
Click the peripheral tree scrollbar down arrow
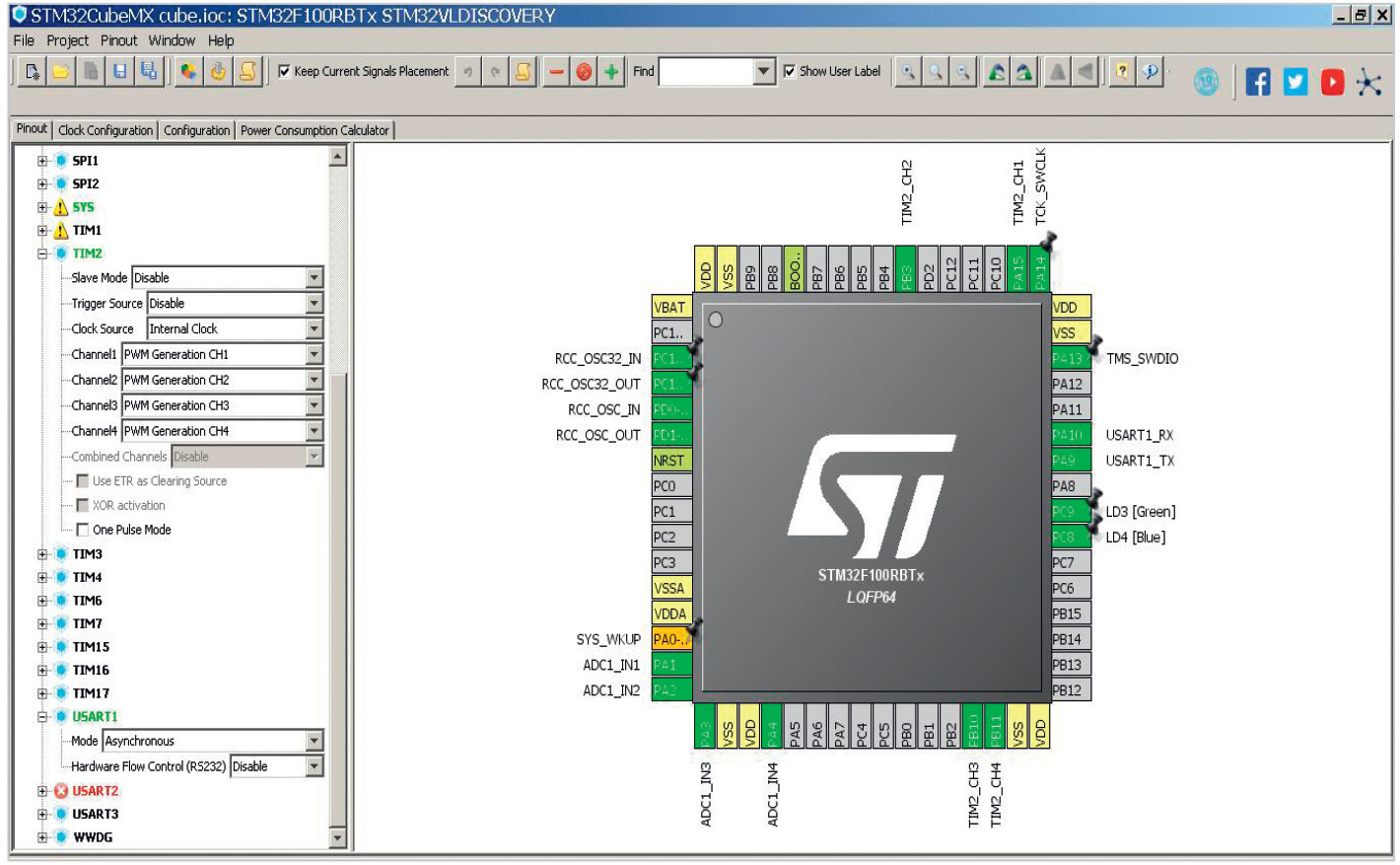pos(337,838)
